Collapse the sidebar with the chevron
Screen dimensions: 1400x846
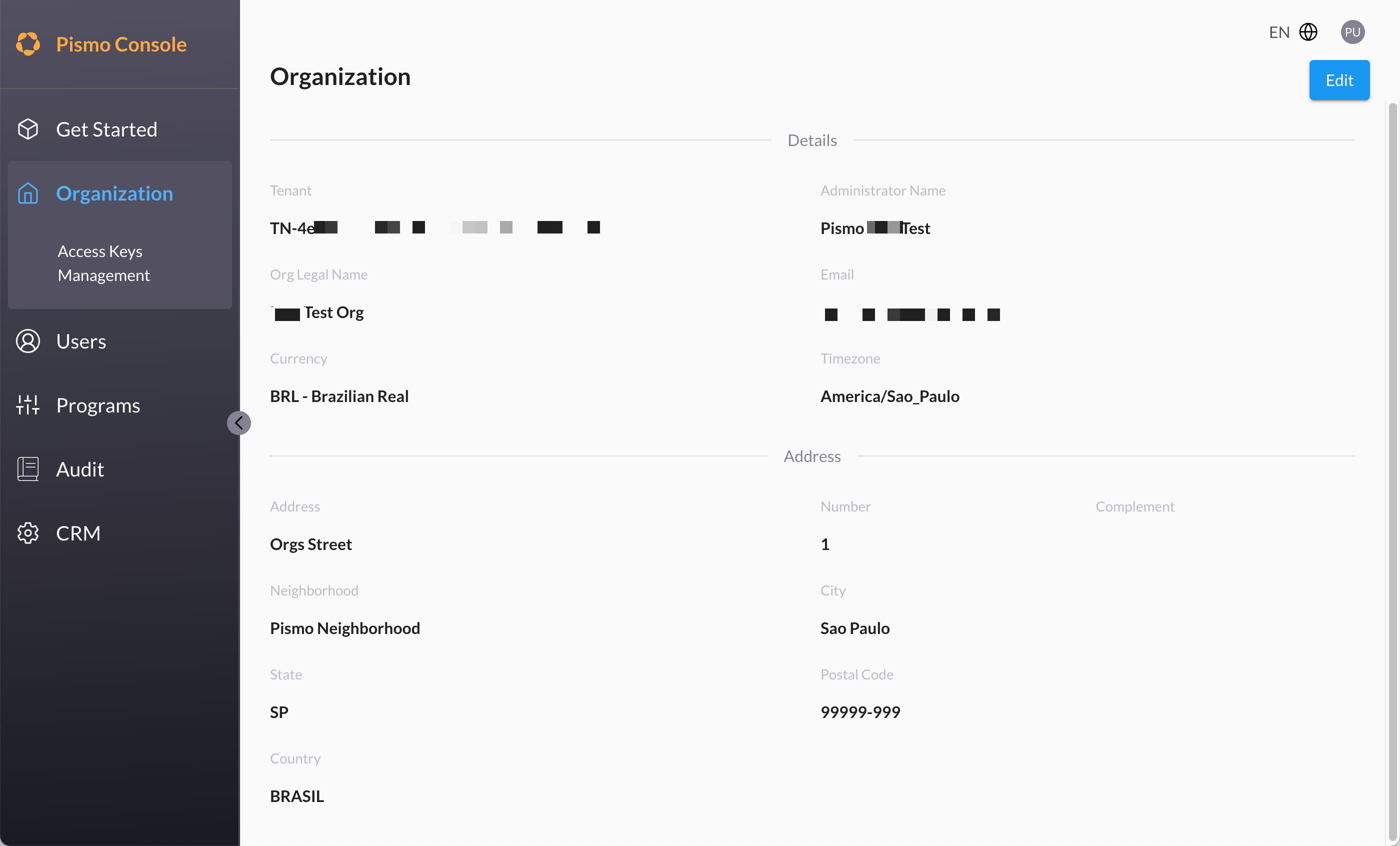click(238, 422)
